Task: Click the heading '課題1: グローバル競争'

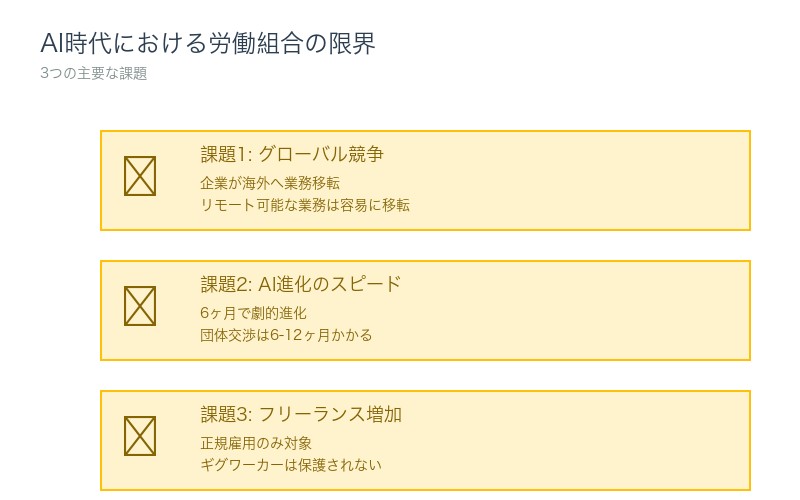Action: 292,154
